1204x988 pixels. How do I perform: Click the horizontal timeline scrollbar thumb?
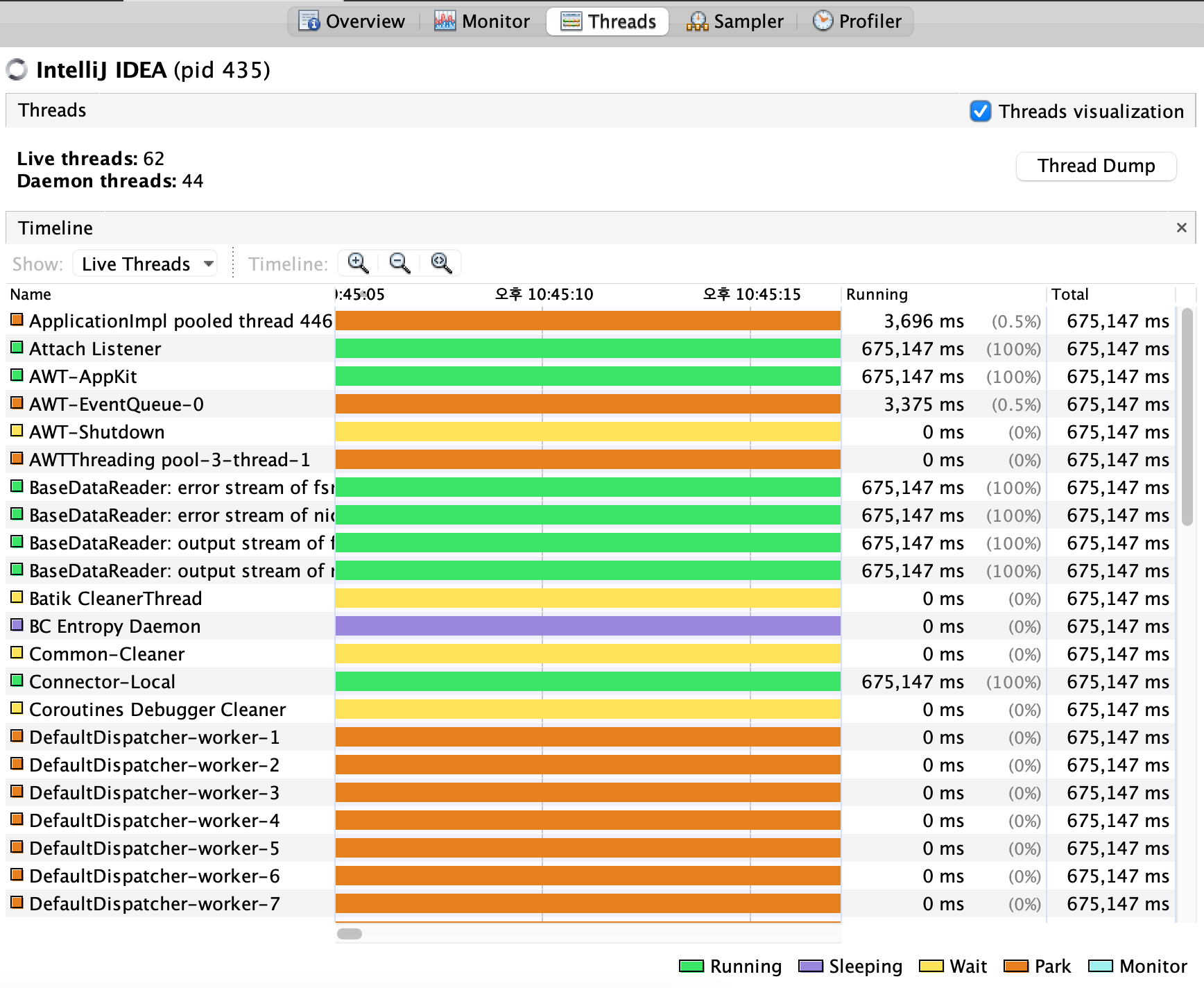[350, 933]
